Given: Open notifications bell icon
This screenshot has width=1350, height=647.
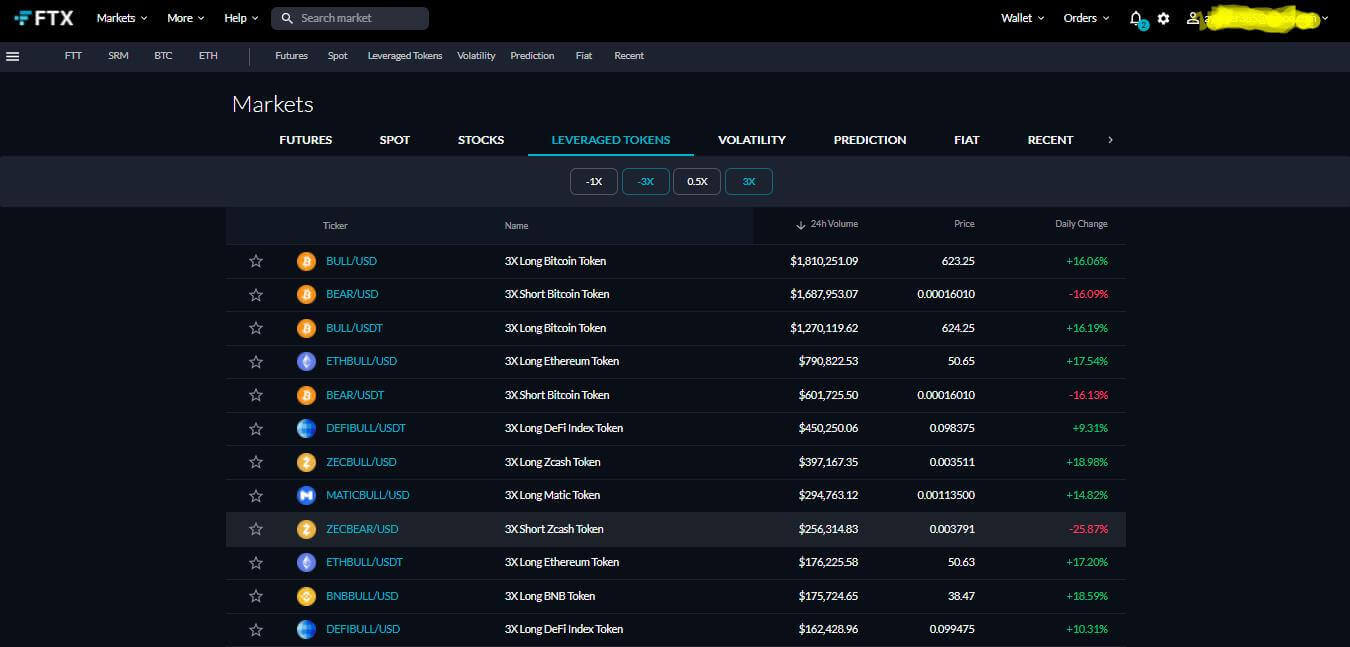Looking at the screenshot, I should pos(1136,18).
